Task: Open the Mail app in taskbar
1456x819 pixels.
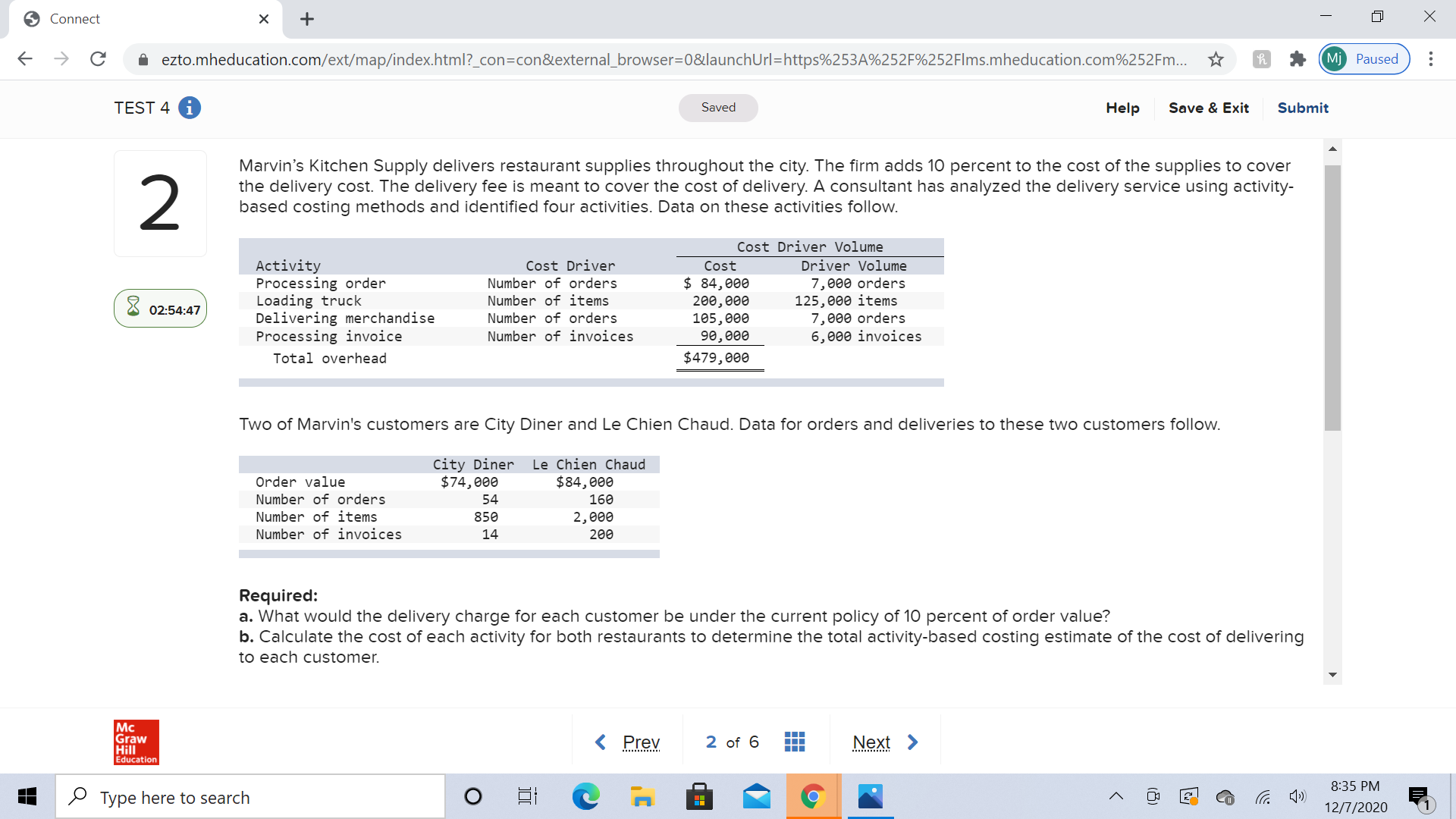Action: point(756,796)
